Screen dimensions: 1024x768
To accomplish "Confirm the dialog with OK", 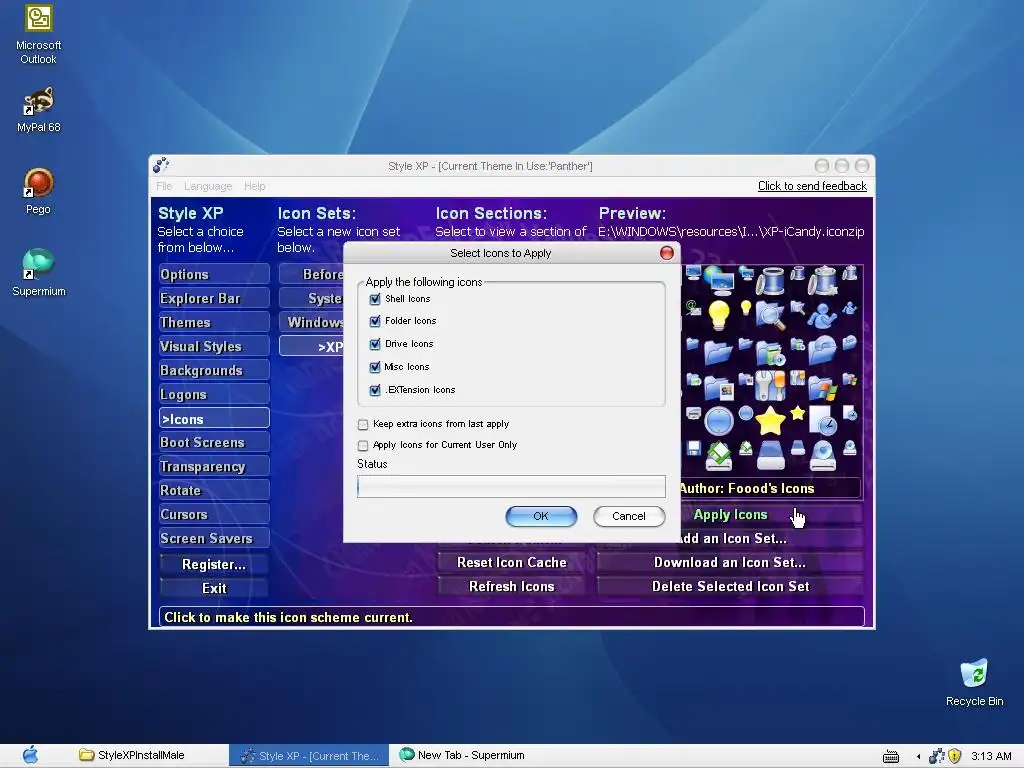I will 541,516.
